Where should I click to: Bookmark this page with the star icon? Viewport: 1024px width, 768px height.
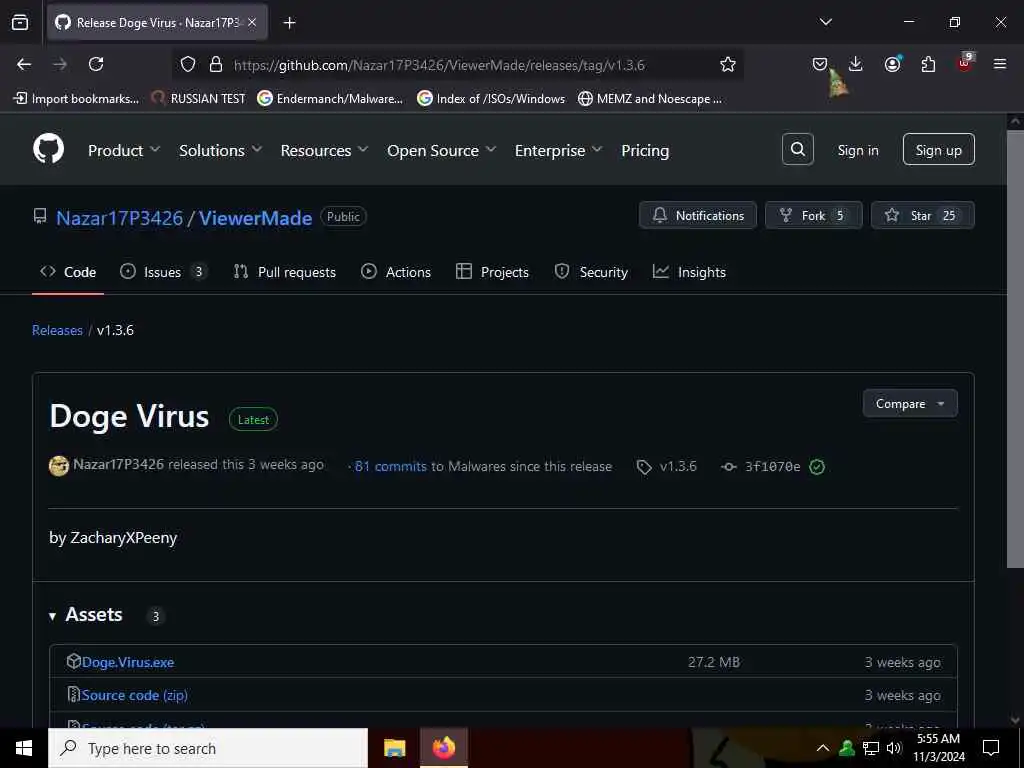tap(728, 64)
